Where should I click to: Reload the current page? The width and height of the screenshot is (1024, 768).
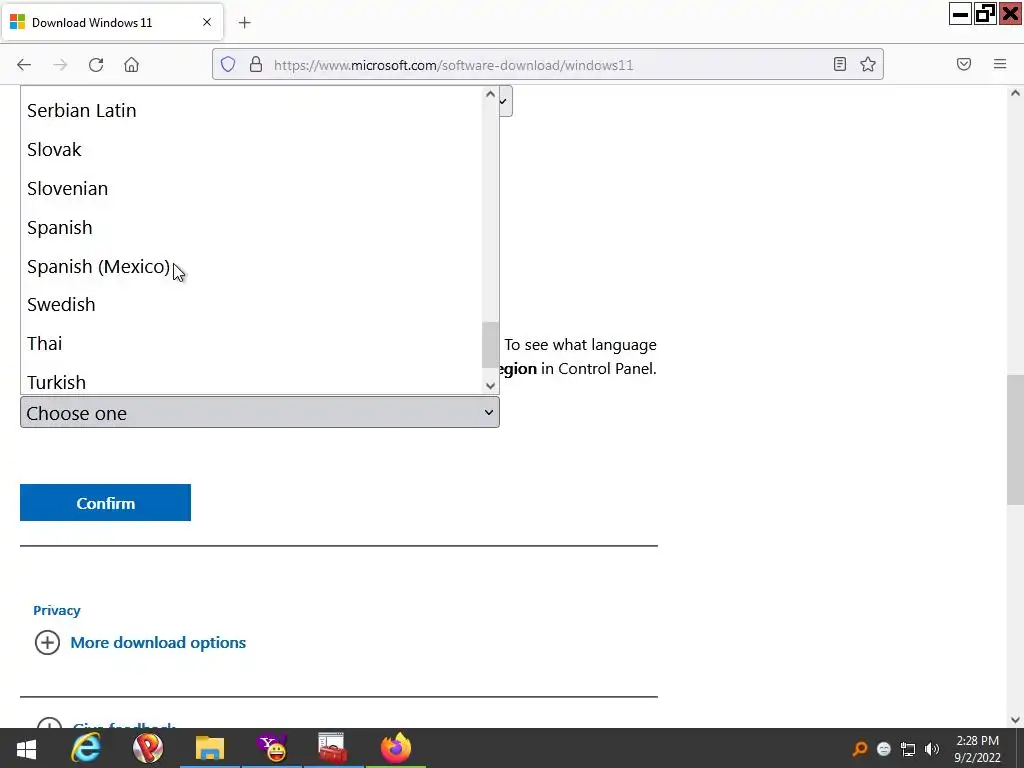pos(96,65)
